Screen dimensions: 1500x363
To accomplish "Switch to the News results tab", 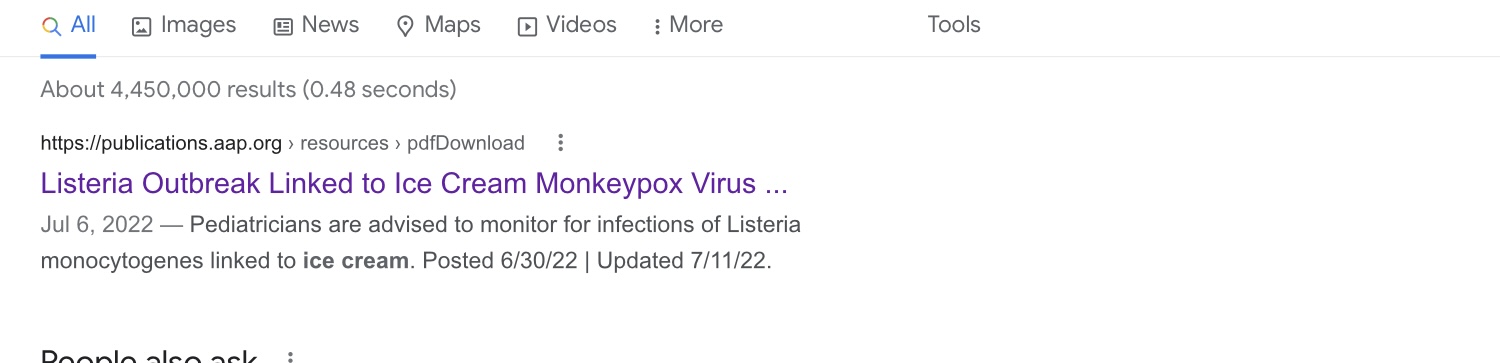I will pyautogui.click(x=316, y=25).
